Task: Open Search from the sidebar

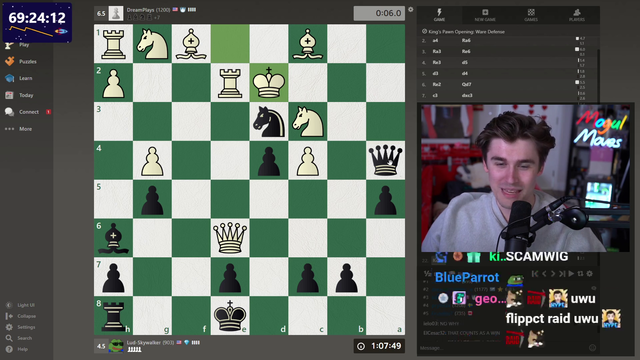Action: [x=19, y=338]
